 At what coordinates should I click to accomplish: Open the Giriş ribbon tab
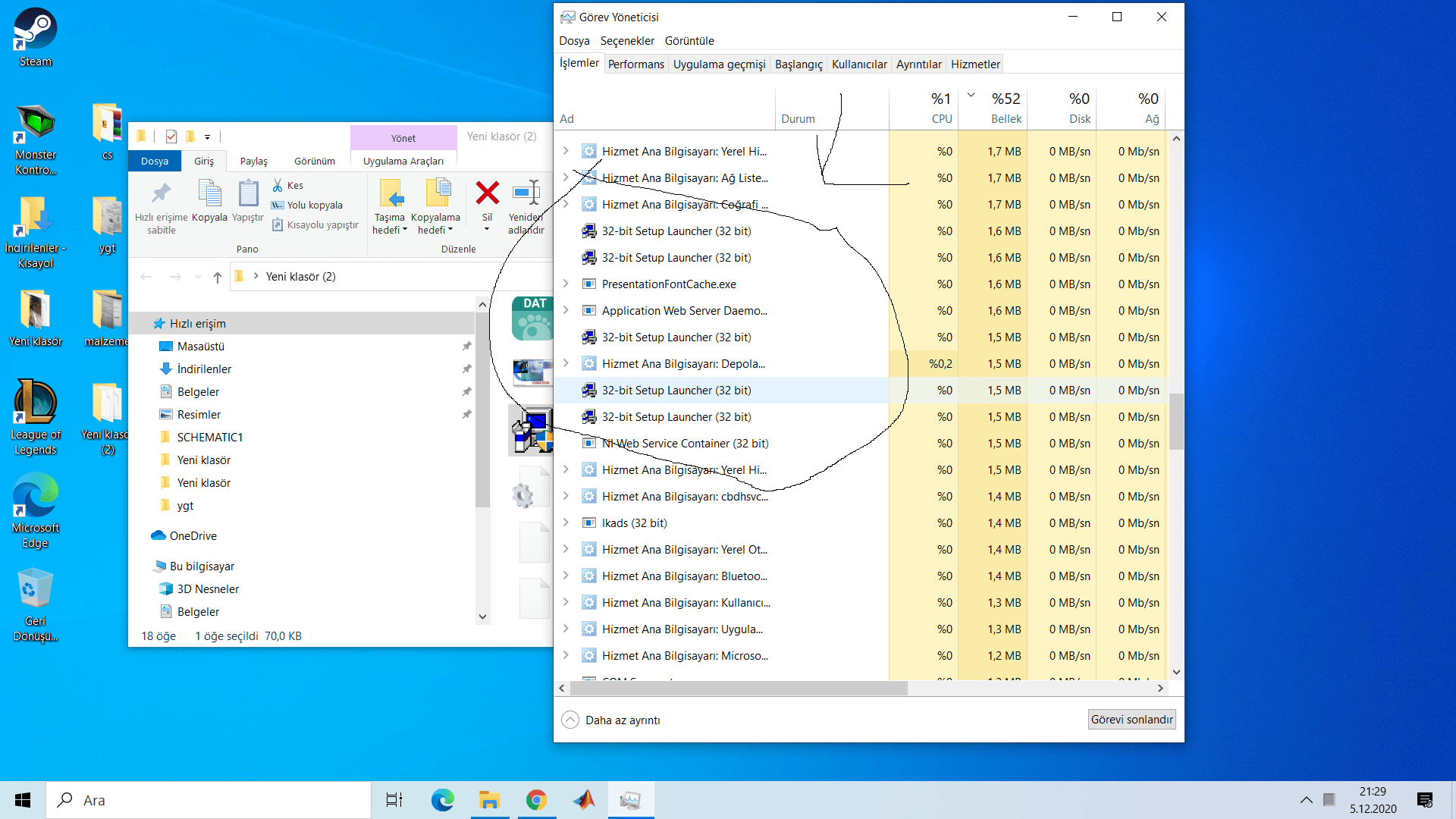coord(204,161)
